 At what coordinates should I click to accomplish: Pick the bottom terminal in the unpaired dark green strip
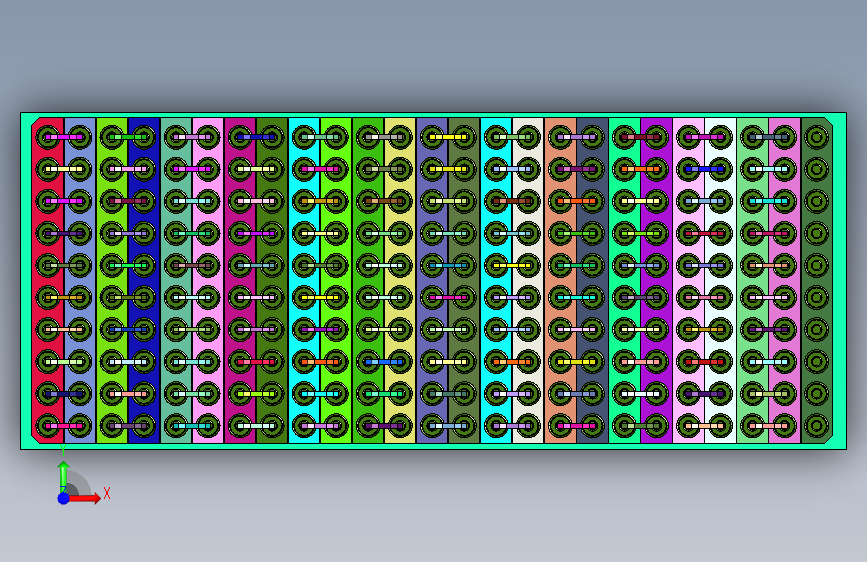pyautogui.click(x=817, y=426)
